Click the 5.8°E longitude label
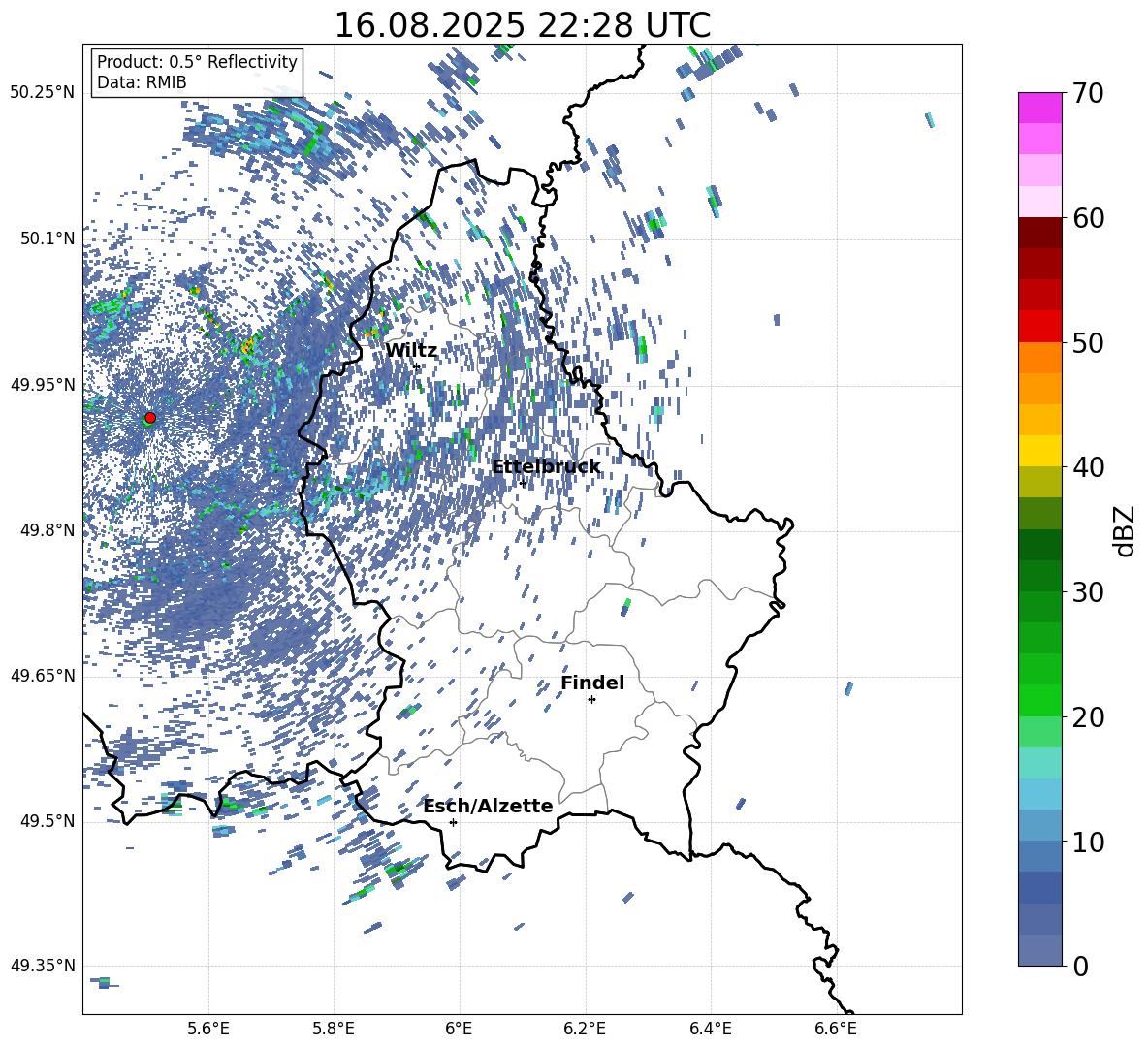The image size is (1148, 1048). [334, 1029]
